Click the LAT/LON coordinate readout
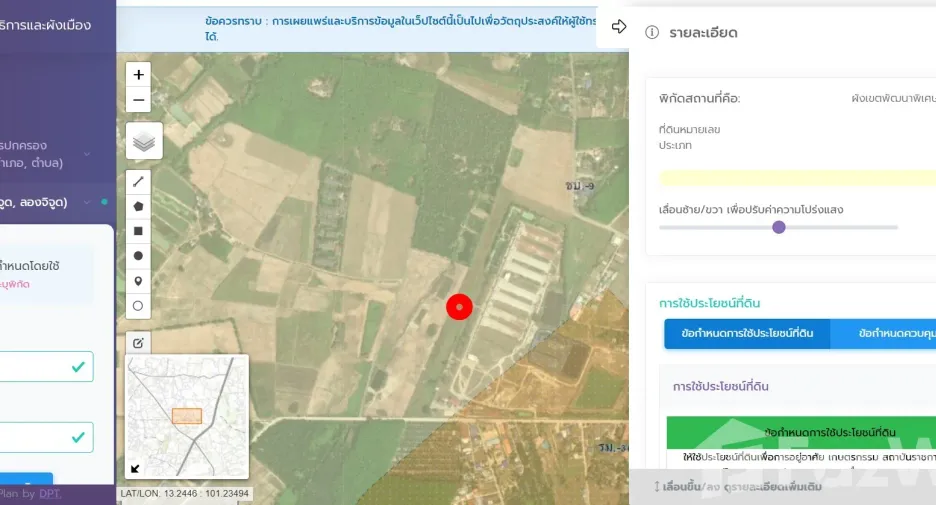The height and width of the screenshot is (505, 936). (184, 494)
